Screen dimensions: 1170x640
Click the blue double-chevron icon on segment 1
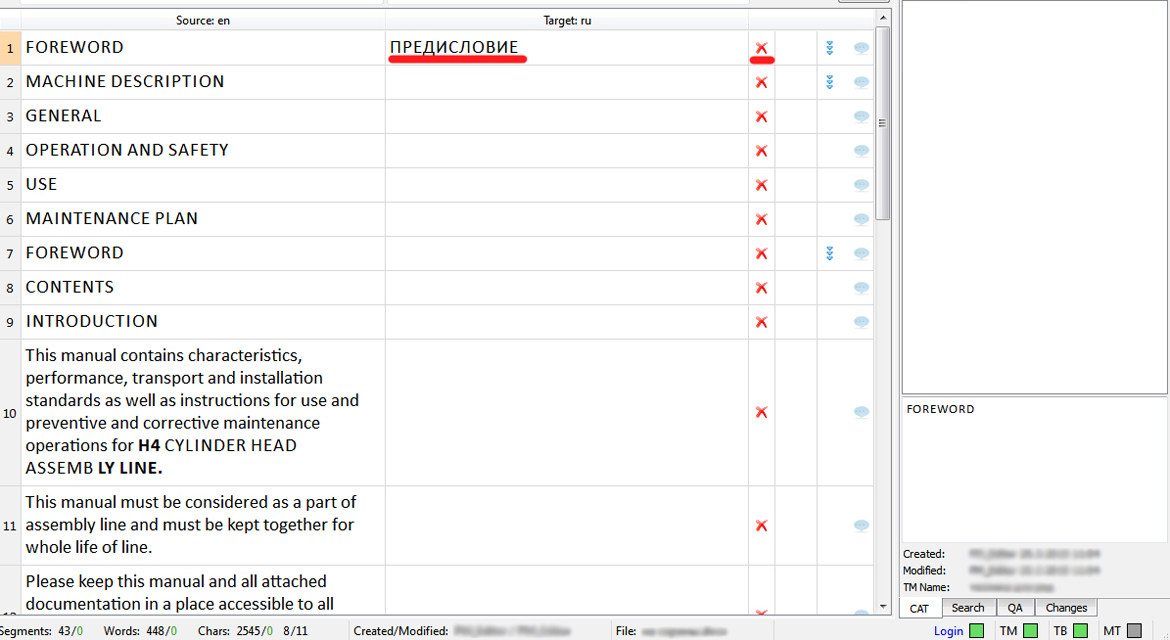pyautogui.click(x=830, y=48)
